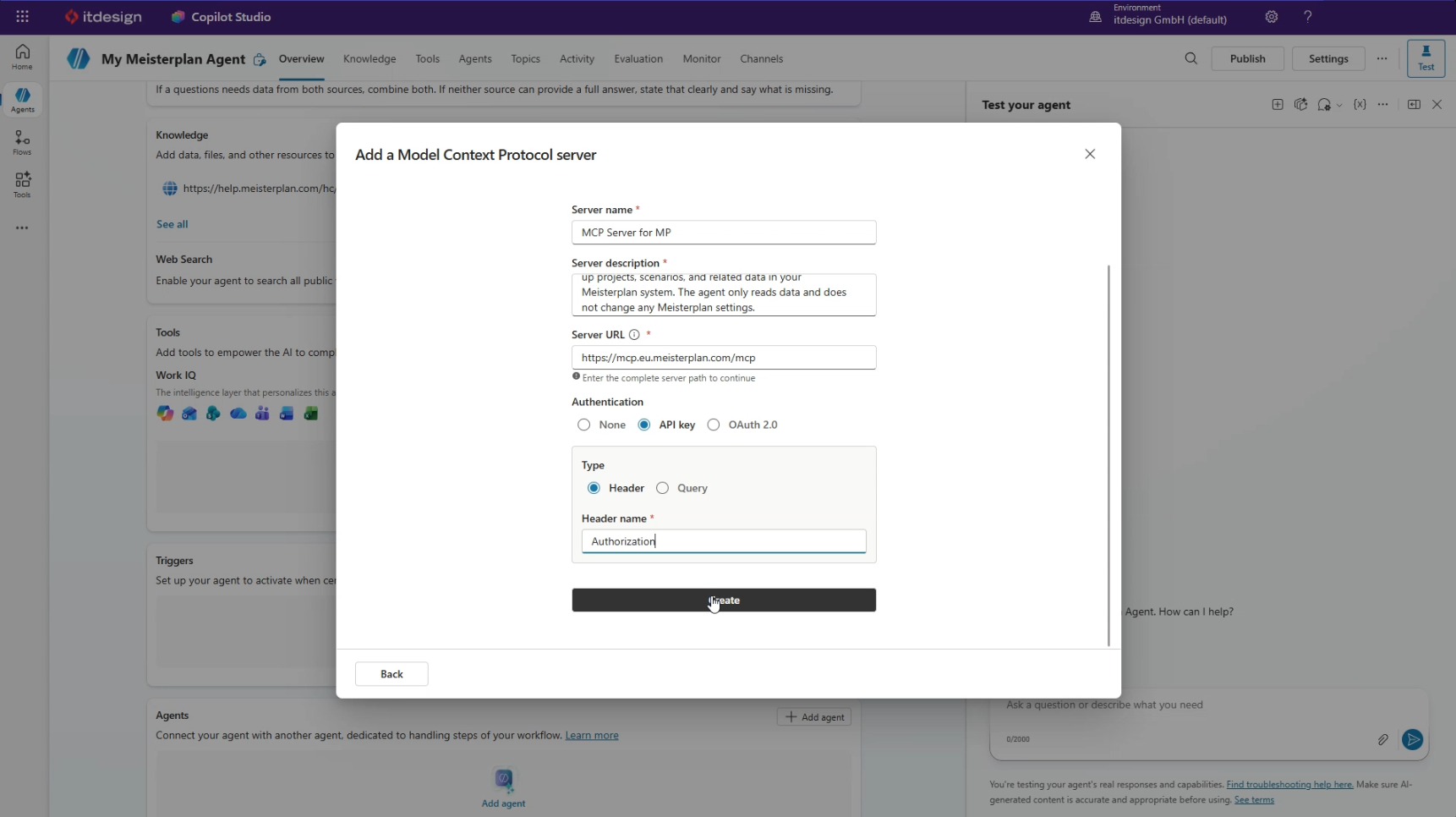The width and height of the screenshot is (1456, 817).
Task: Click the send message arrow button
Action: [x=1412, y=740]
